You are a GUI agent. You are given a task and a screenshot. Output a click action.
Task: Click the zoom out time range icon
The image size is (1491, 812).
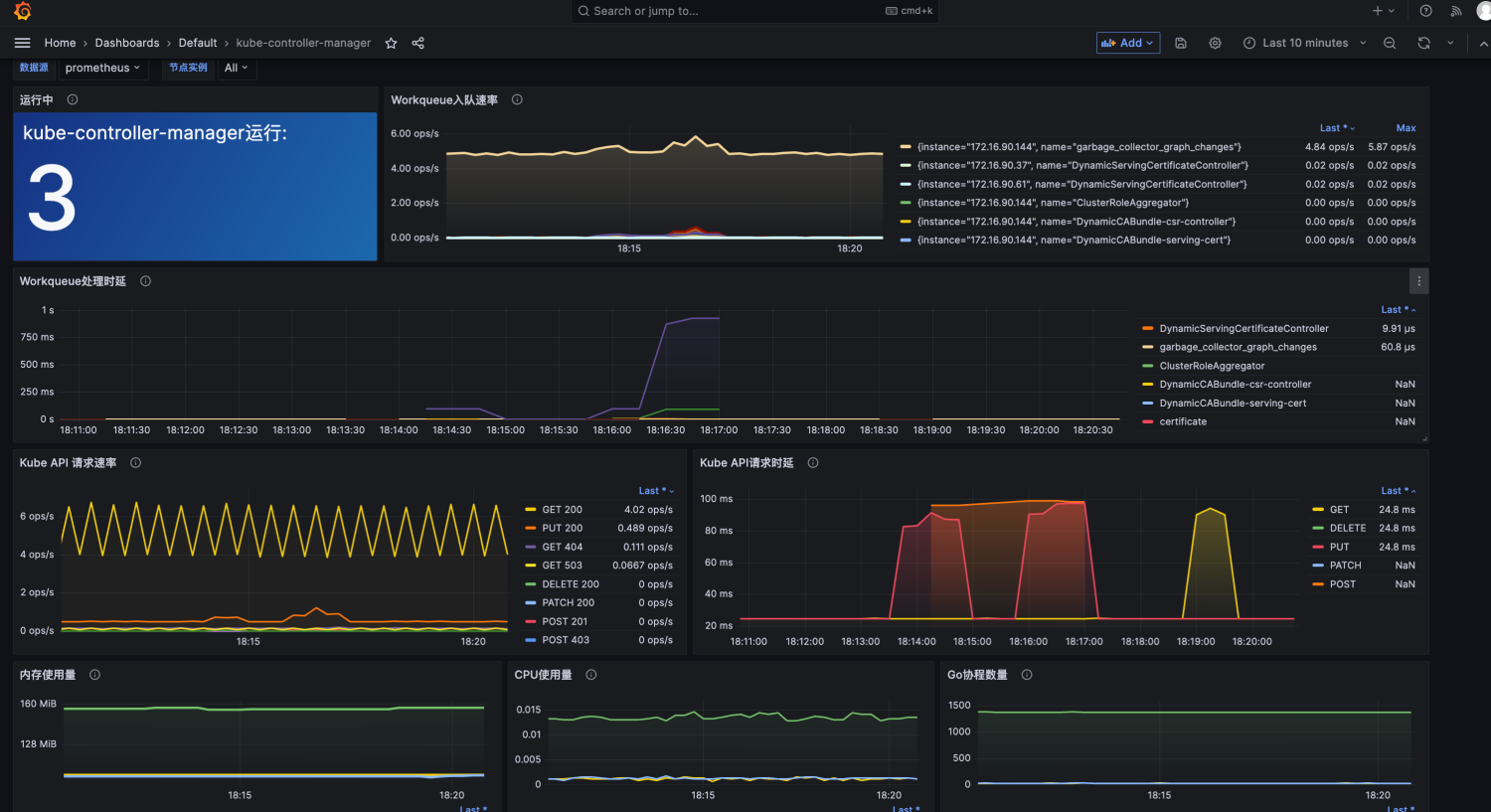[1390, 43]
